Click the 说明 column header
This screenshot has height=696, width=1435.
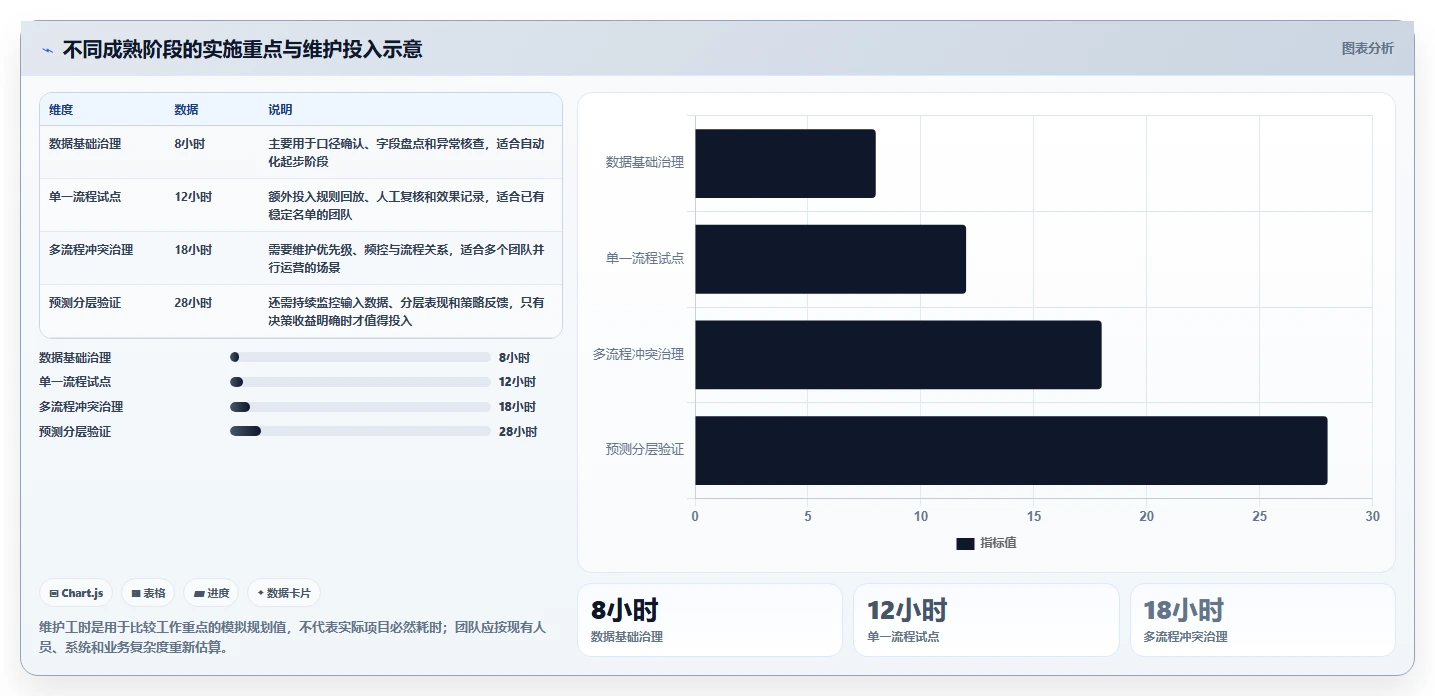pyautogui.click(x=280, y=110)
